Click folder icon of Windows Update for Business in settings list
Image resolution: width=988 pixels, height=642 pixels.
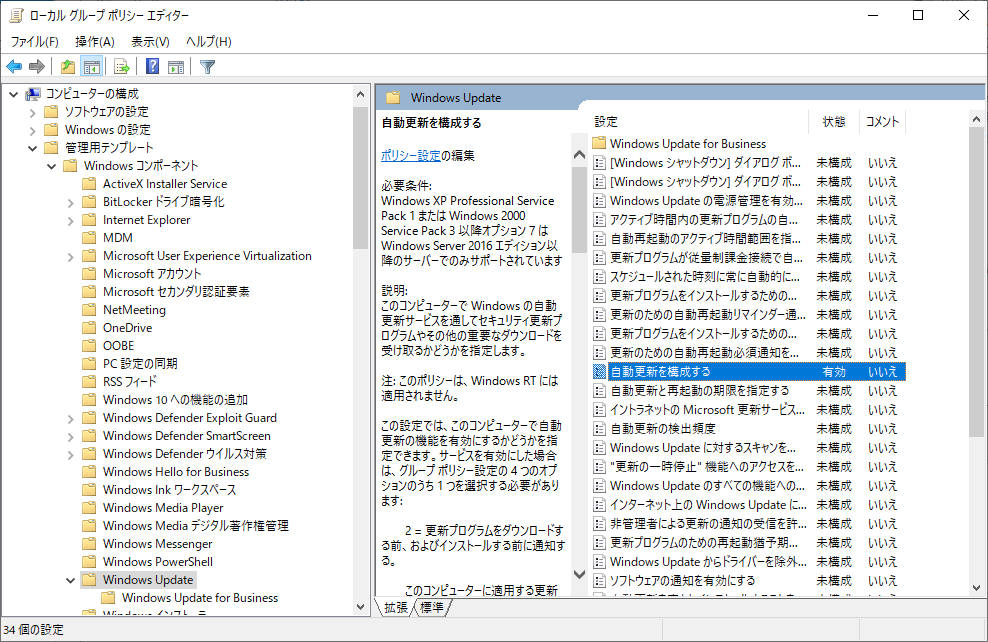[x=599, y=143]
